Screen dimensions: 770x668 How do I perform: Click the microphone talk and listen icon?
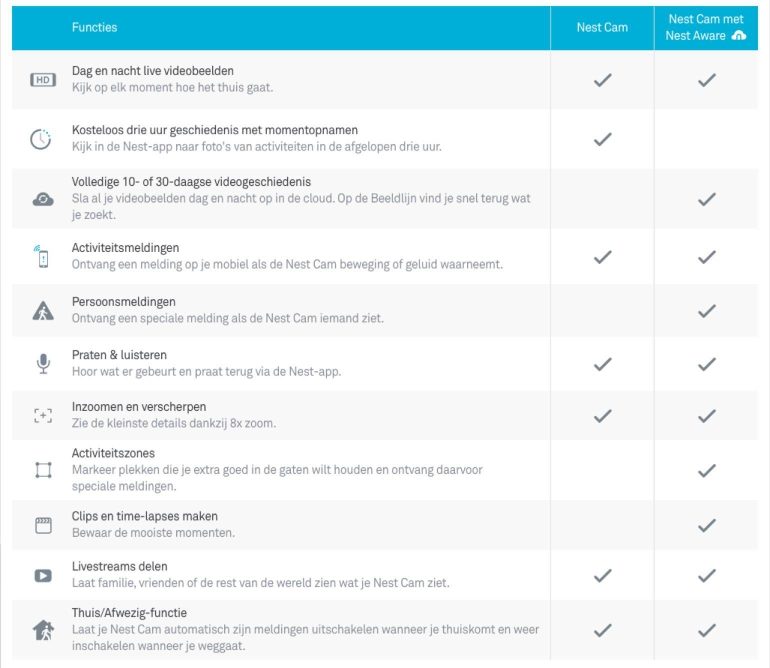(x=43, y=363)
